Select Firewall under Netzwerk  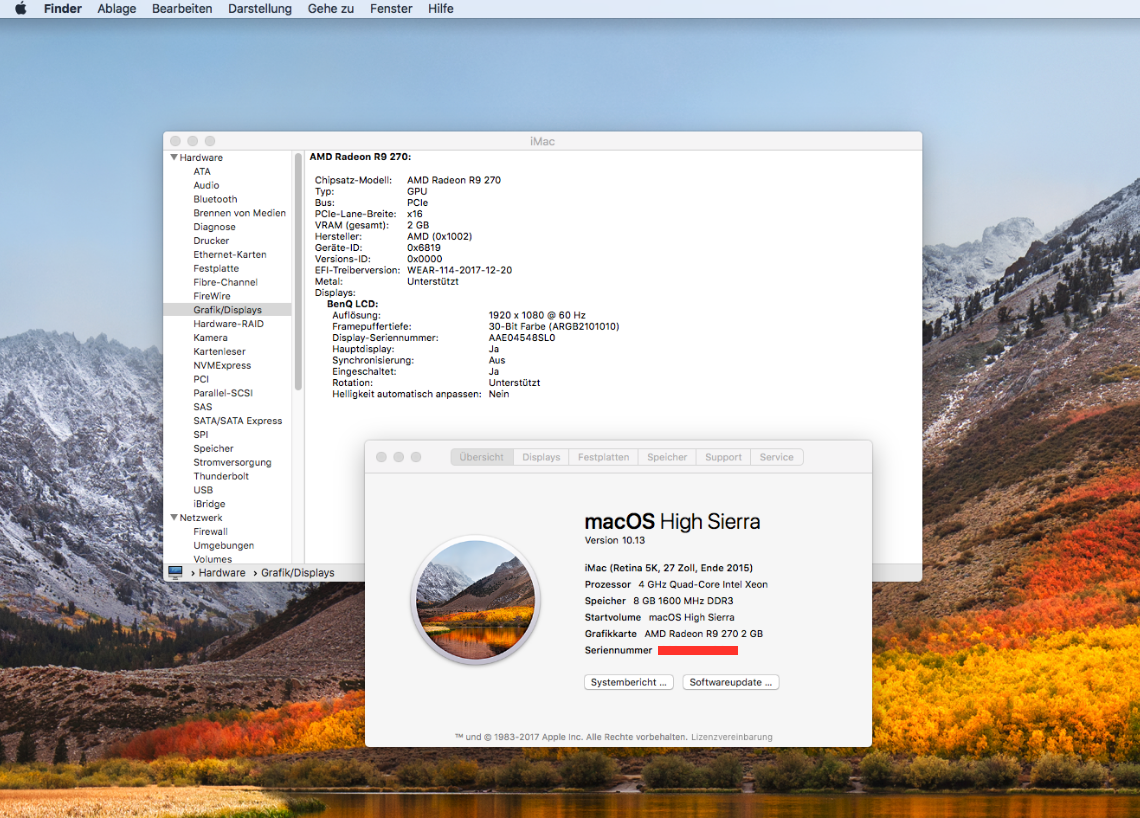click(210, 532)
